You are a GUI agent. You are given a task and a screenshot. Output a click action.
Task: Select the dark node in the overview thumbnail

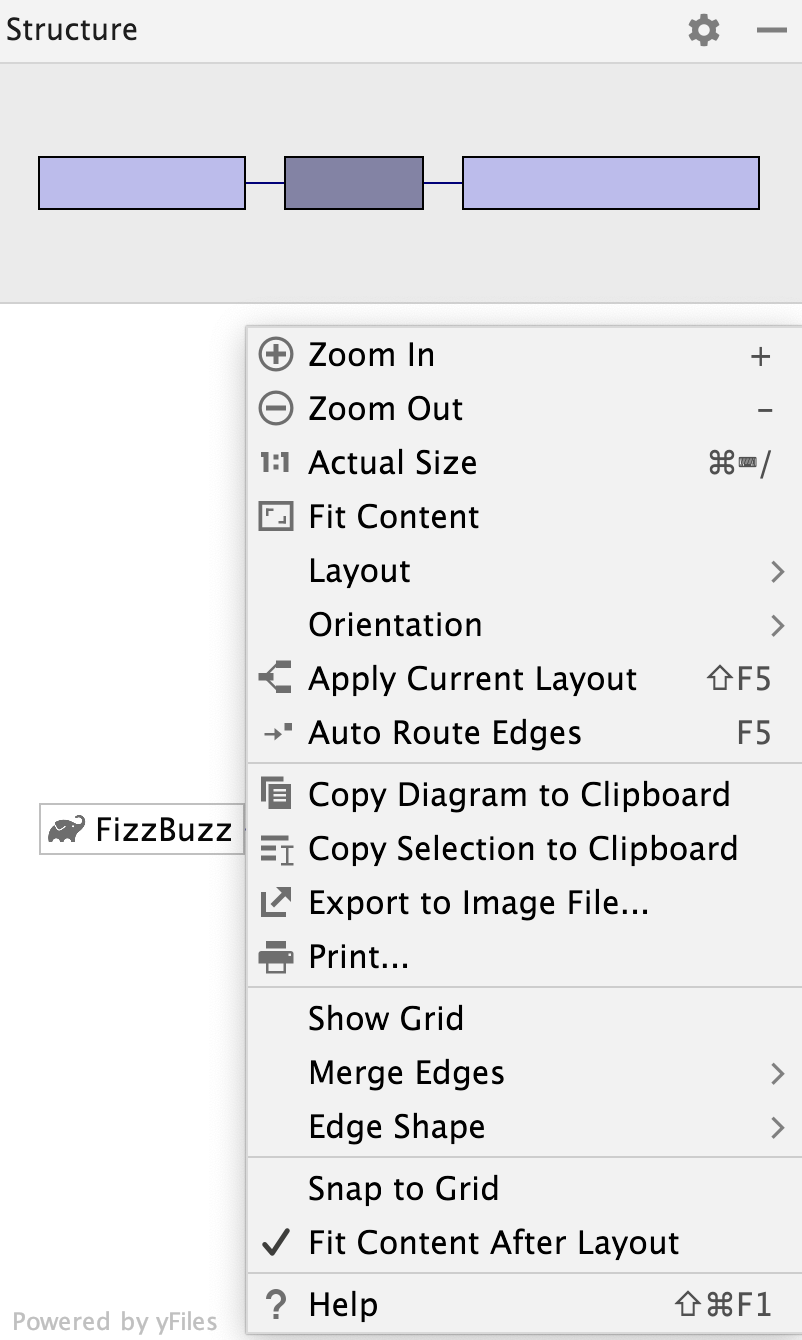coord(354,183)
